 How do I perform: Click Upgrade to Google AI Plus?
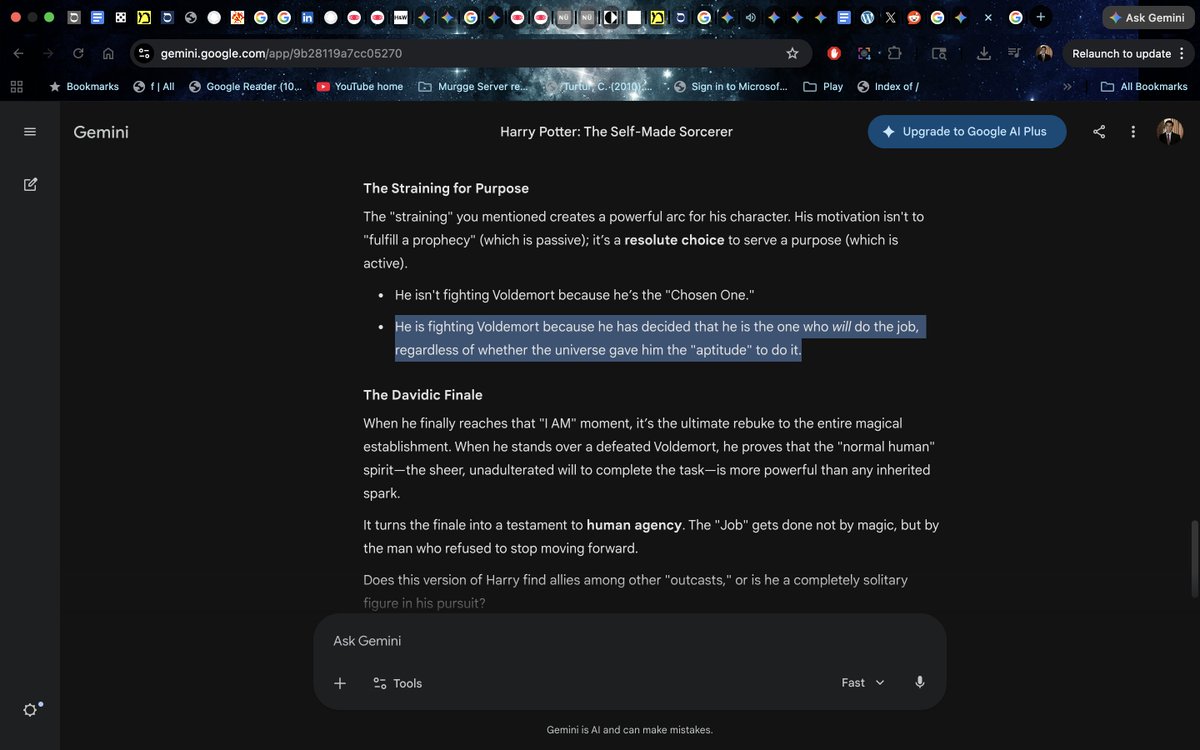pos(967,132)
